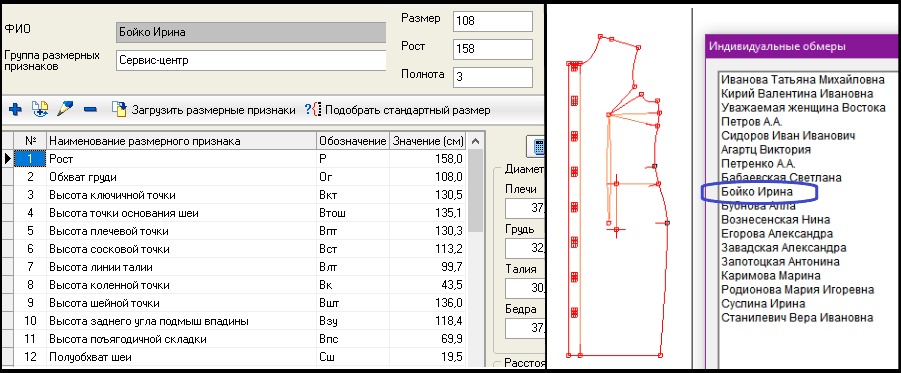Click the Рост value field showing 158

[x=493, y=49]
